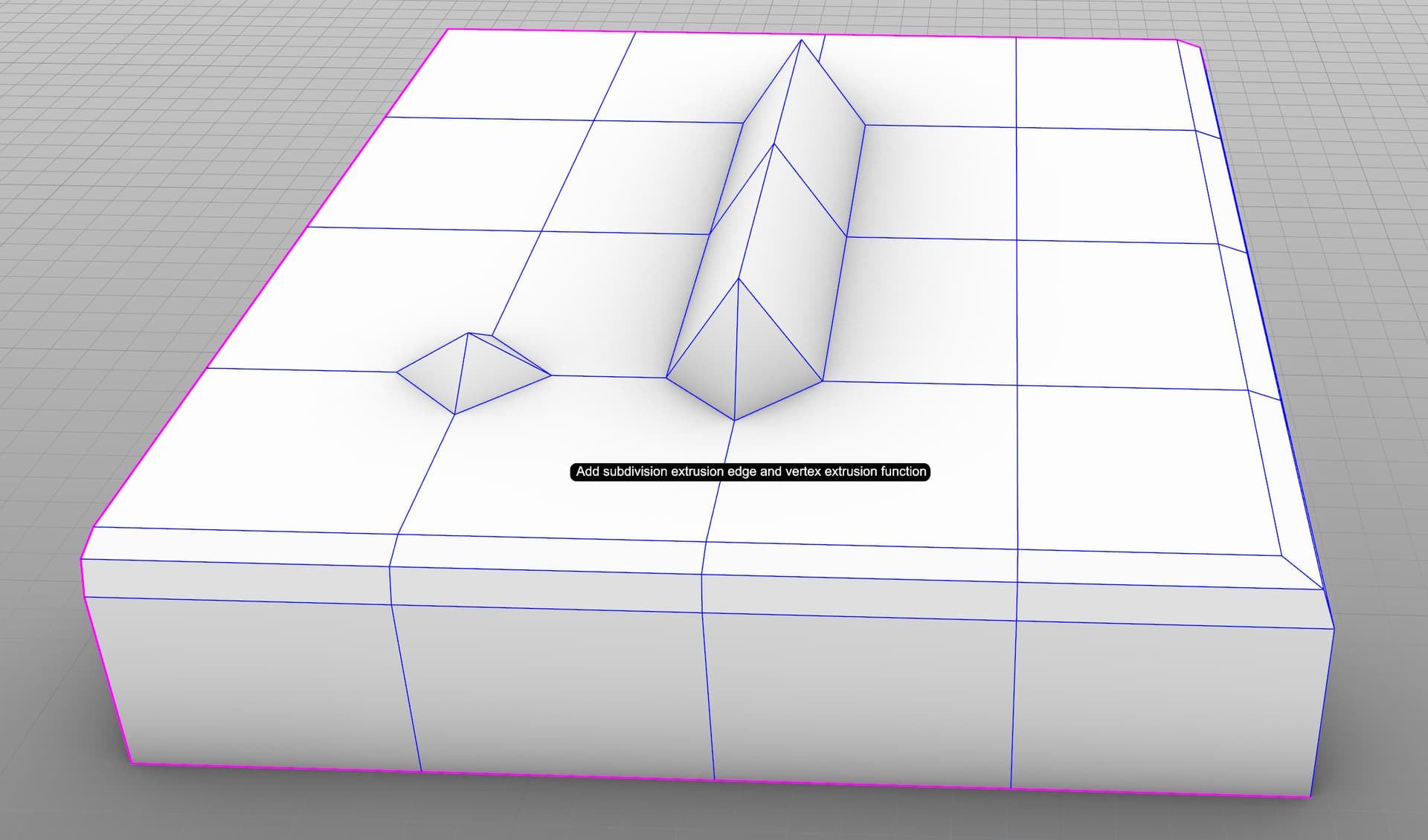Select bottom front vertex of tall extrusion

click(735, 421)
